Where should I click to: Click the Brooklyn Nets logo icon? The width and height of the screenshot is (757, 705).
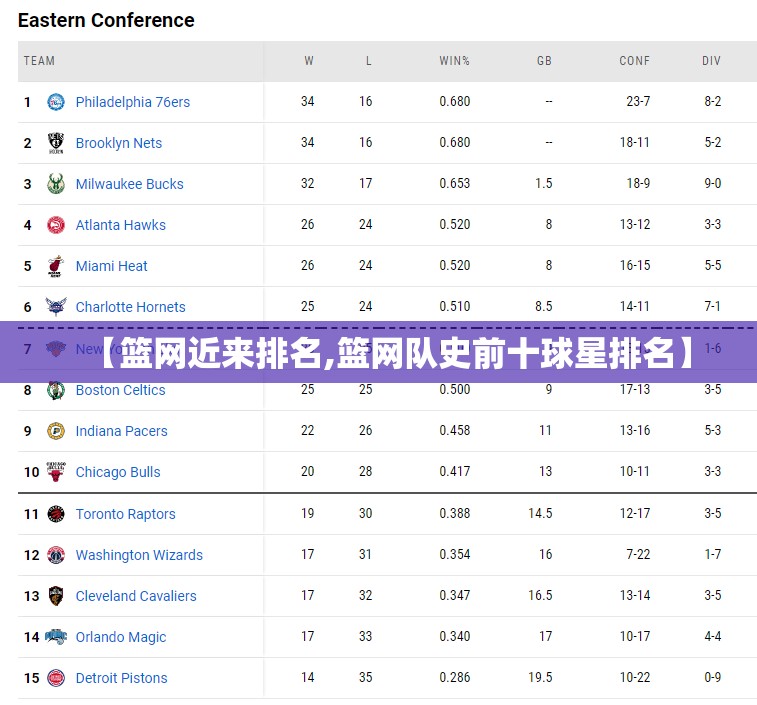click(56, 143)
